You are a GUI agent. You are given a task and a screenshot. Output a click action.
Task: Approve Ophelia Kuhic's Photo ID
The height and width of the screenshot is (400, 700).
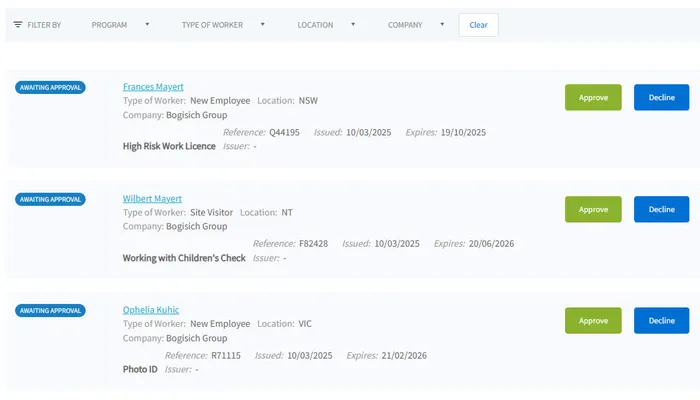tap(593, 321)
